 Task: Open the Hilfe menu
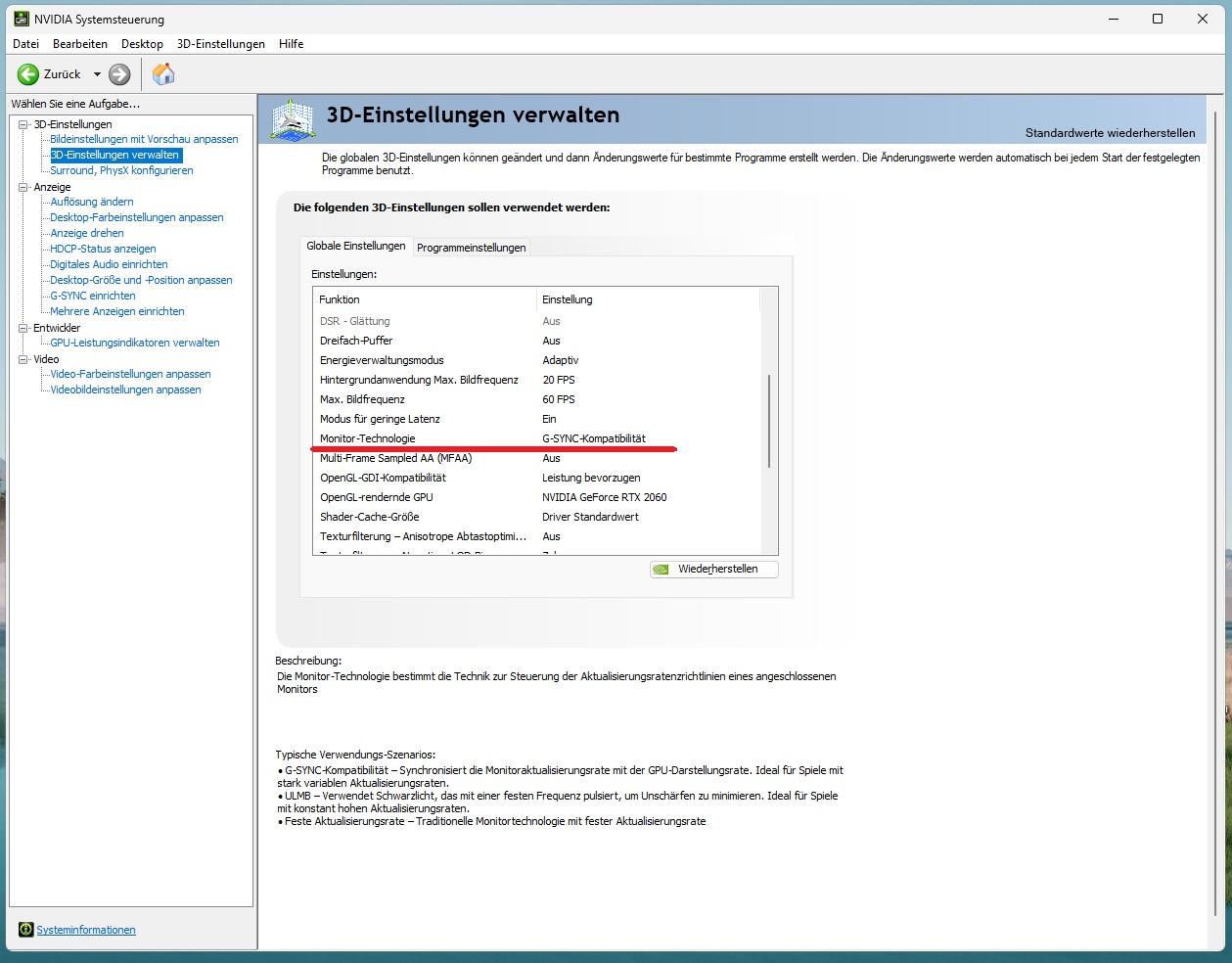click(291, 44)
